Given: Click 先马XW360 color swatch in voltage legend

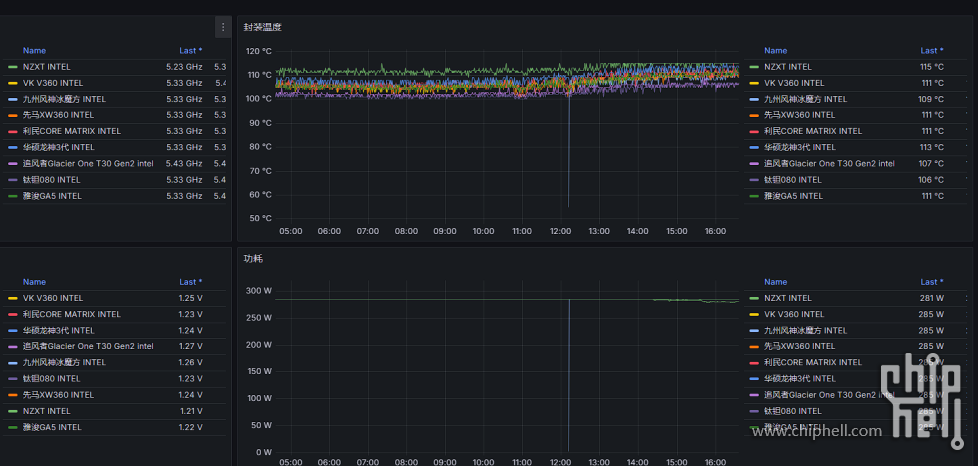Looking at the screenshot, I should 12,395.
